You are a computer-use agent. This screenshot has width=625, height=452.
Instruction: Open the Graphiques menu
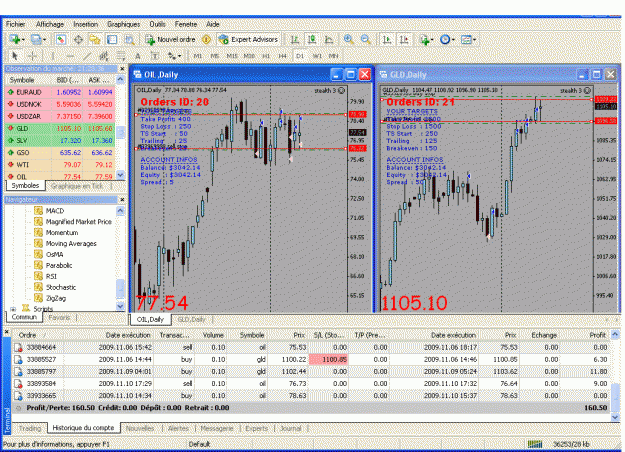[x=124, y=24]
